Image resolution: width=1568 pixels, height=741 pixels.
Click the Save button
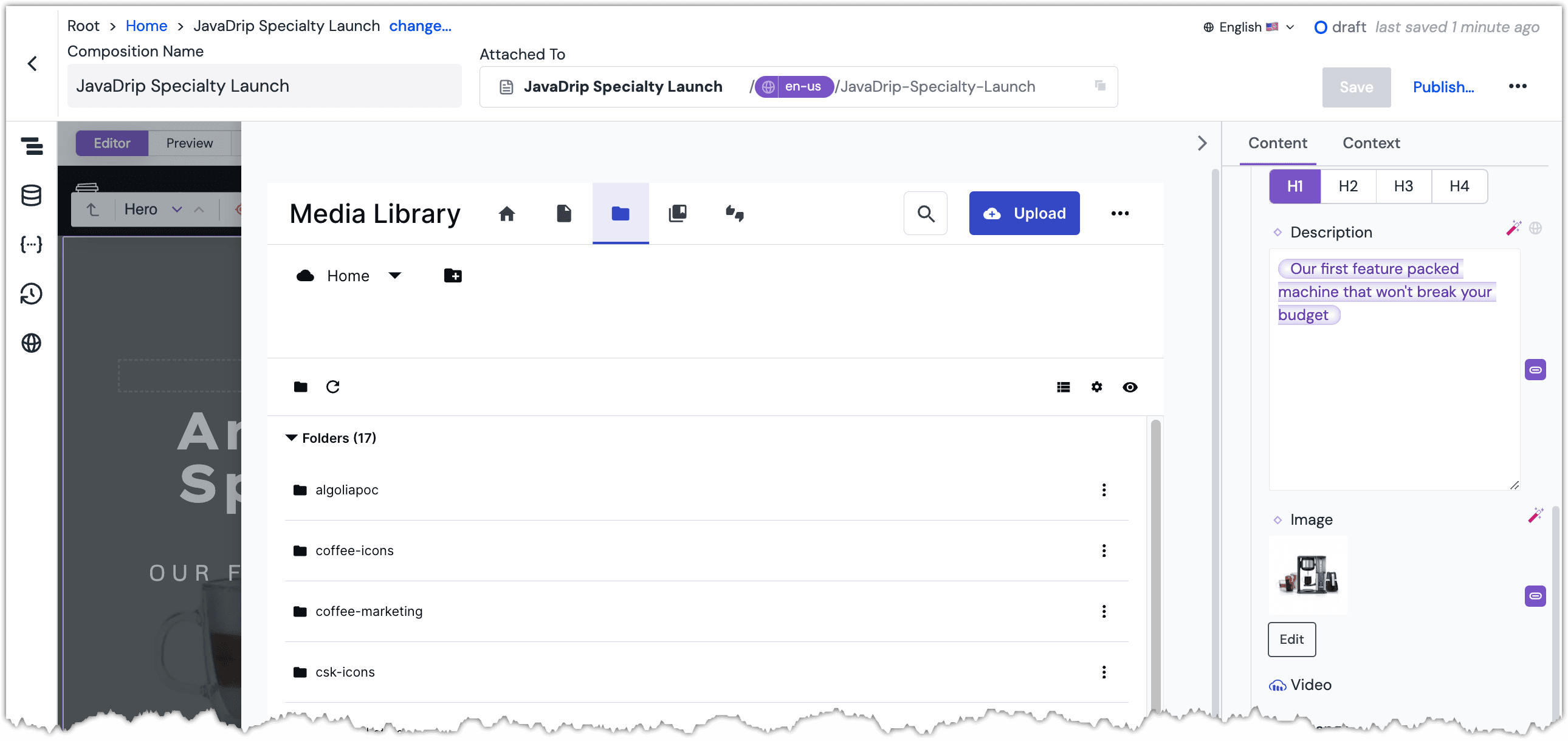tap(1355, 87)
